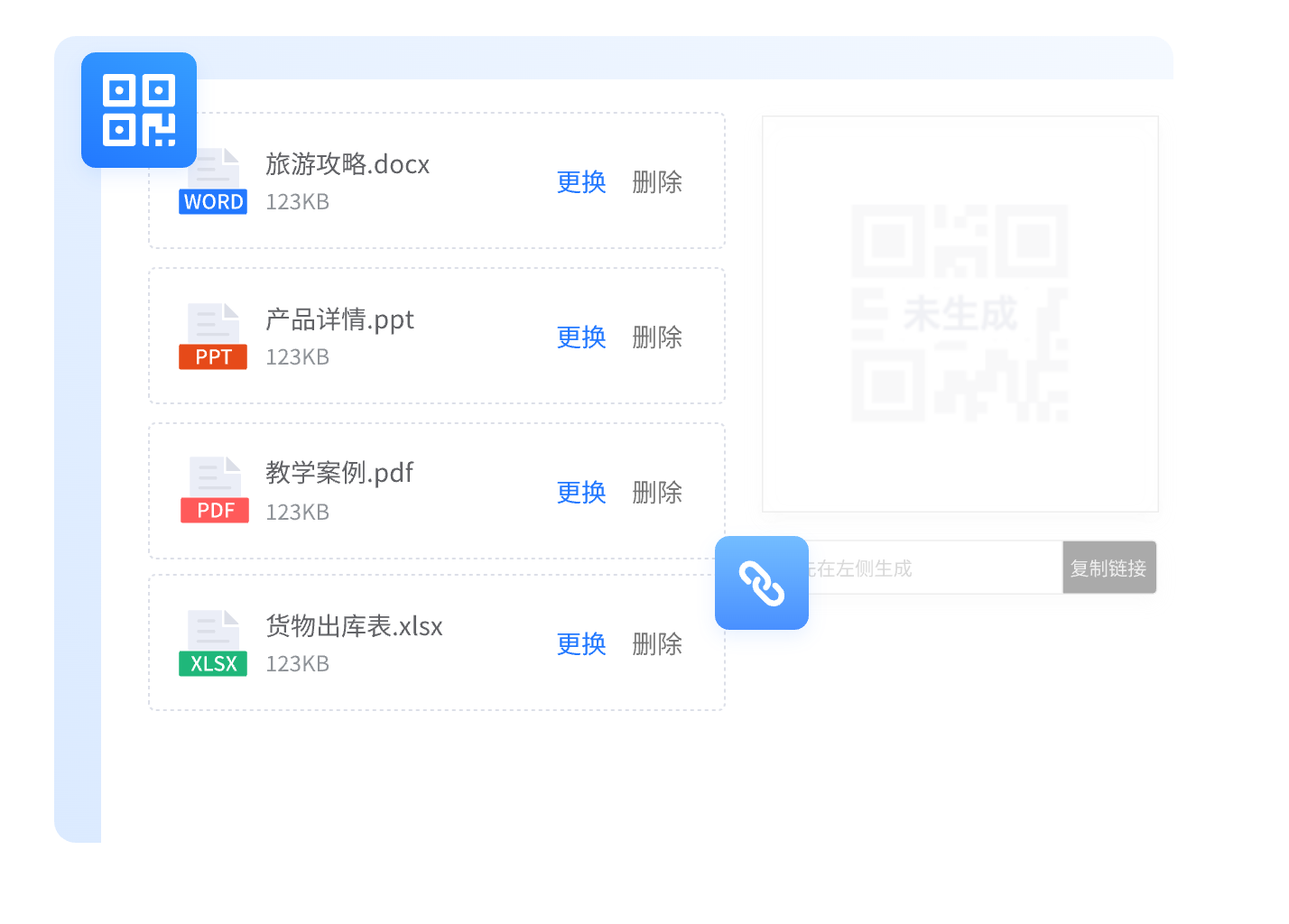Click 删除 for 货物出库表.xlsx
This screenshot has width=1289, height=924.
[657, 644]
